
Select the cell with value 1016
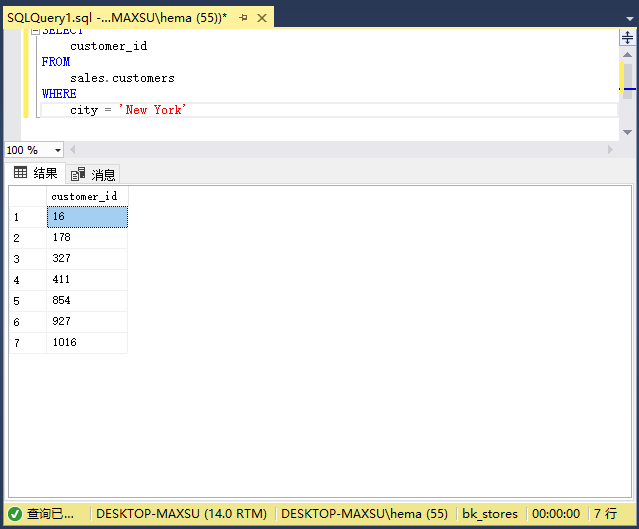[x=87, y=343]
